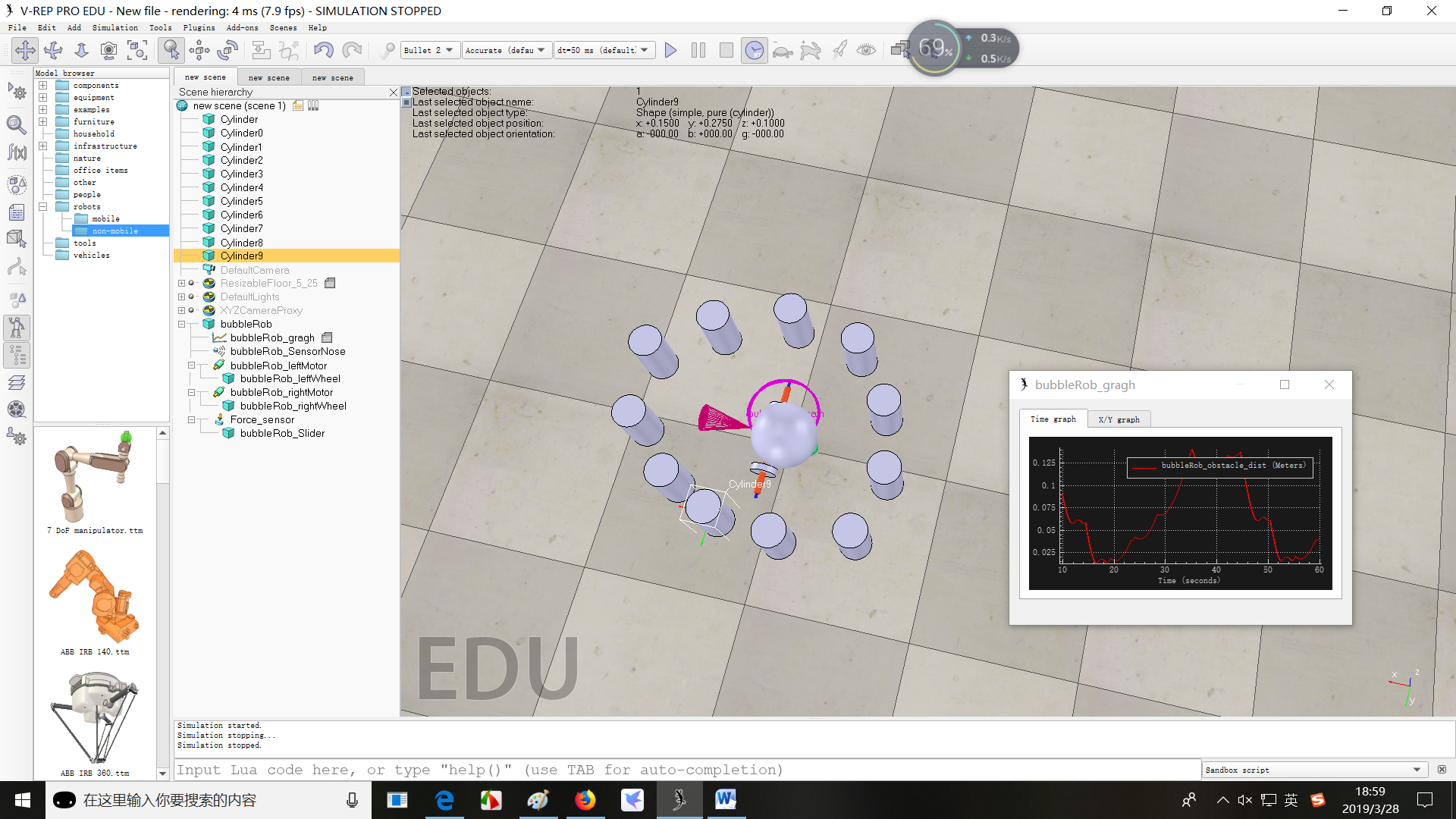The image size is (1456, 819).
Task: Toggle visualization eye icon in toolbar
Action: coord(866,50)
